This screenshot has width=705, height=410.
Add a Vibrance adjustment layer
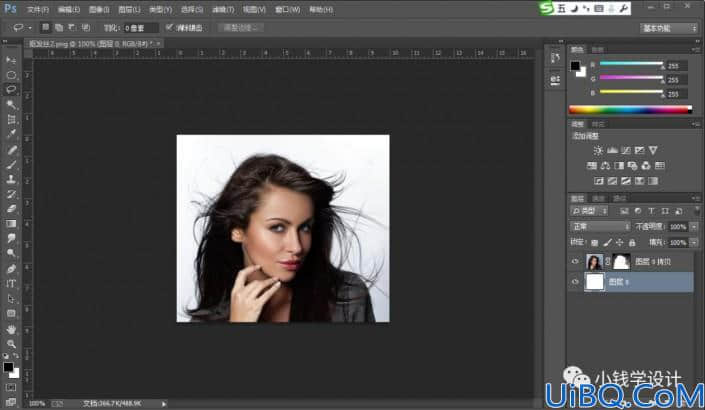tap(653, 150)
